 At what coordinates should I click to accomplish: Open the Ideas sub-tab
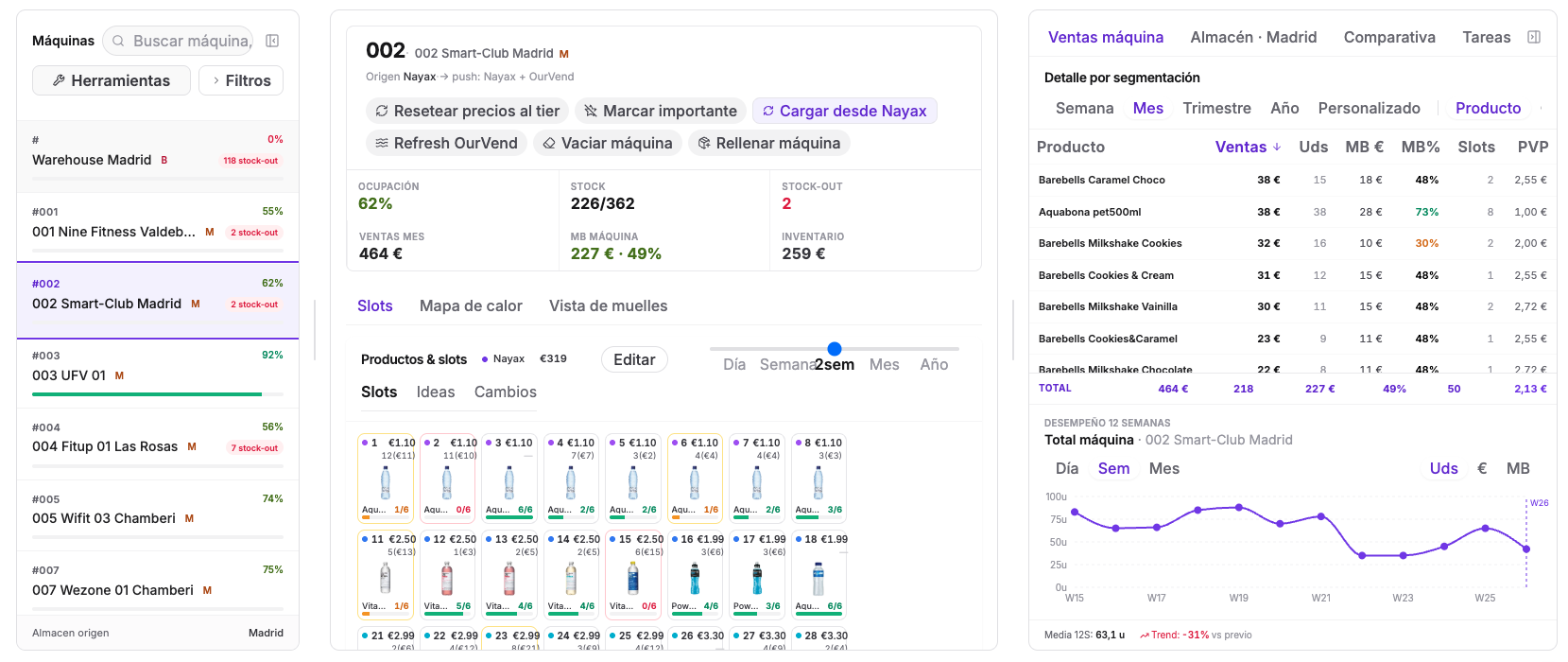436,392
